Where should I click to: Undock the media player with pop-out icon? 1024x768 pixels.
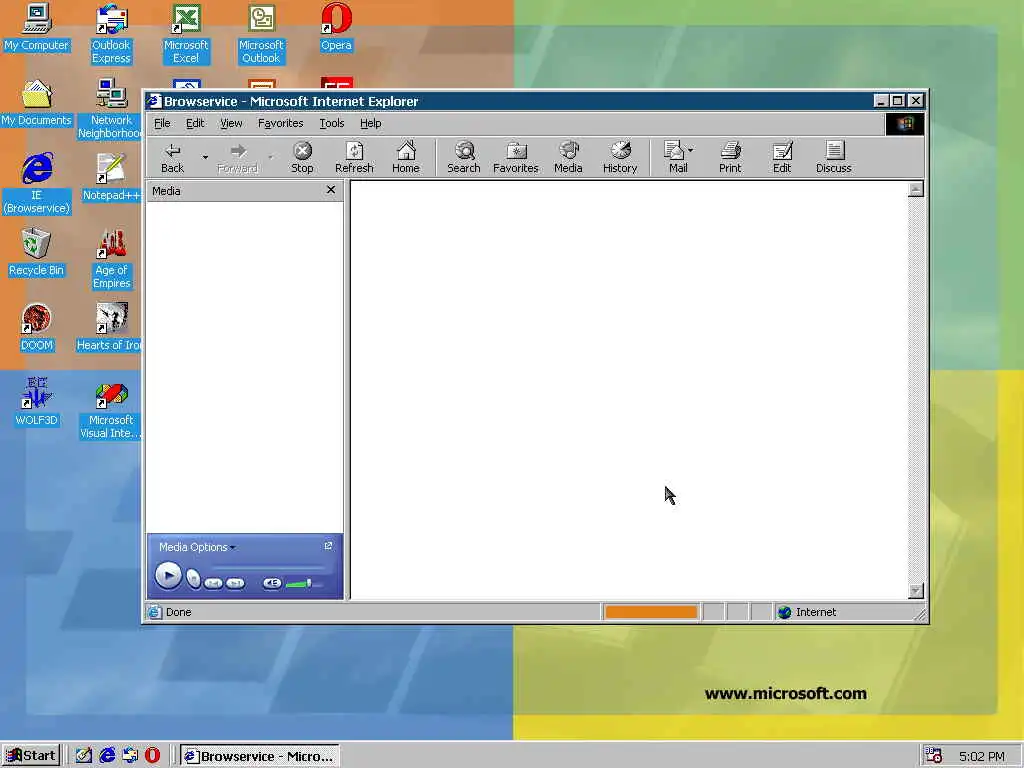point(328,545)
